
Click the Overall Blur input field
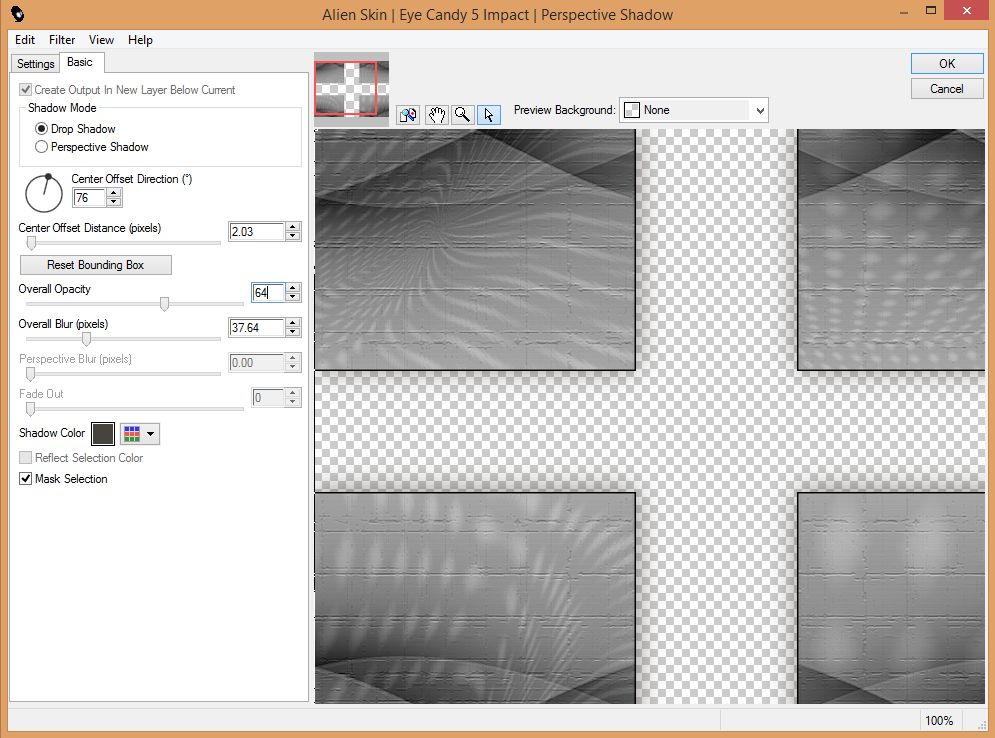(x=256, y=327)
